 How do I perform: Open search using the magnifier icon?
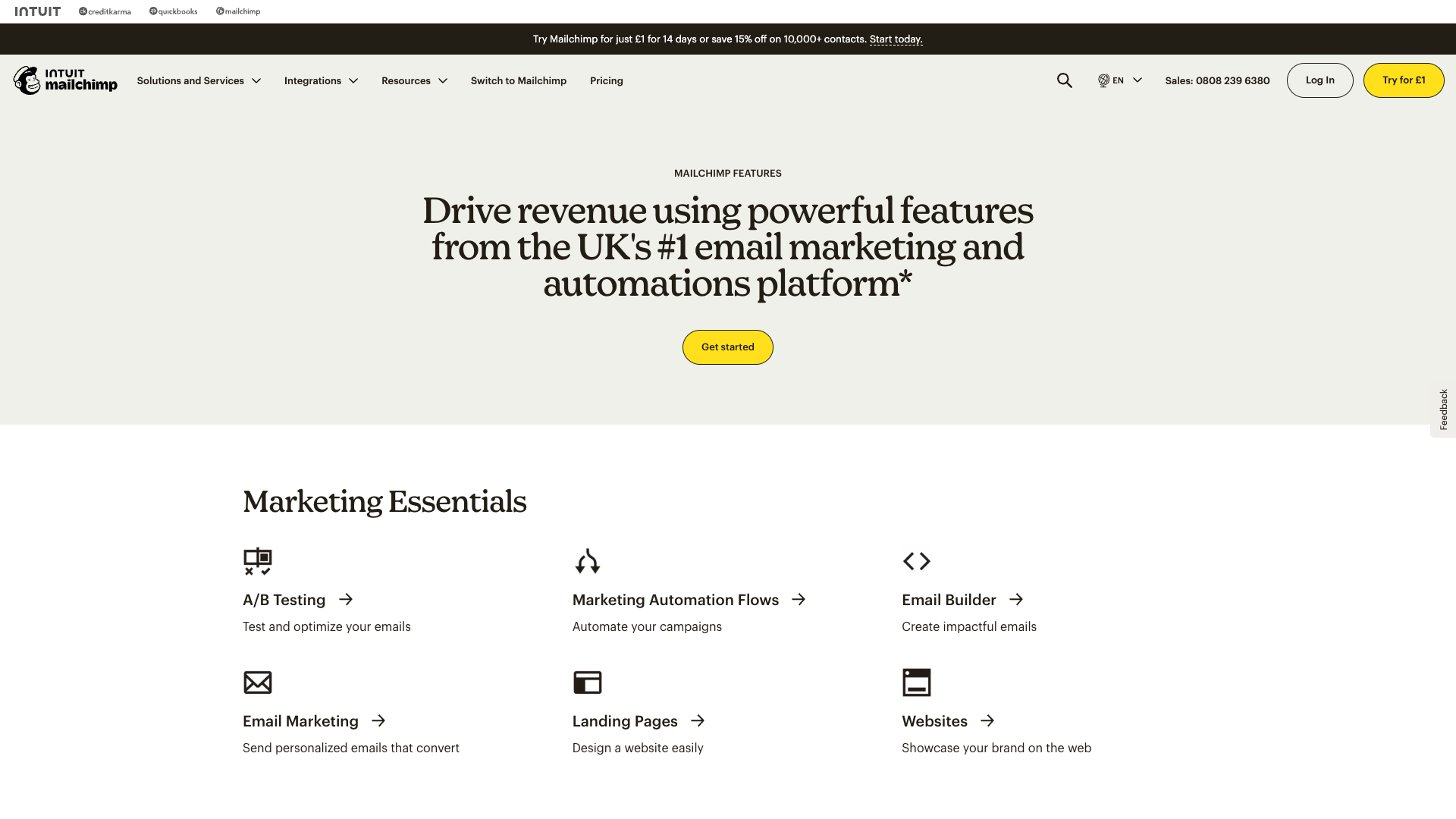1064,80
